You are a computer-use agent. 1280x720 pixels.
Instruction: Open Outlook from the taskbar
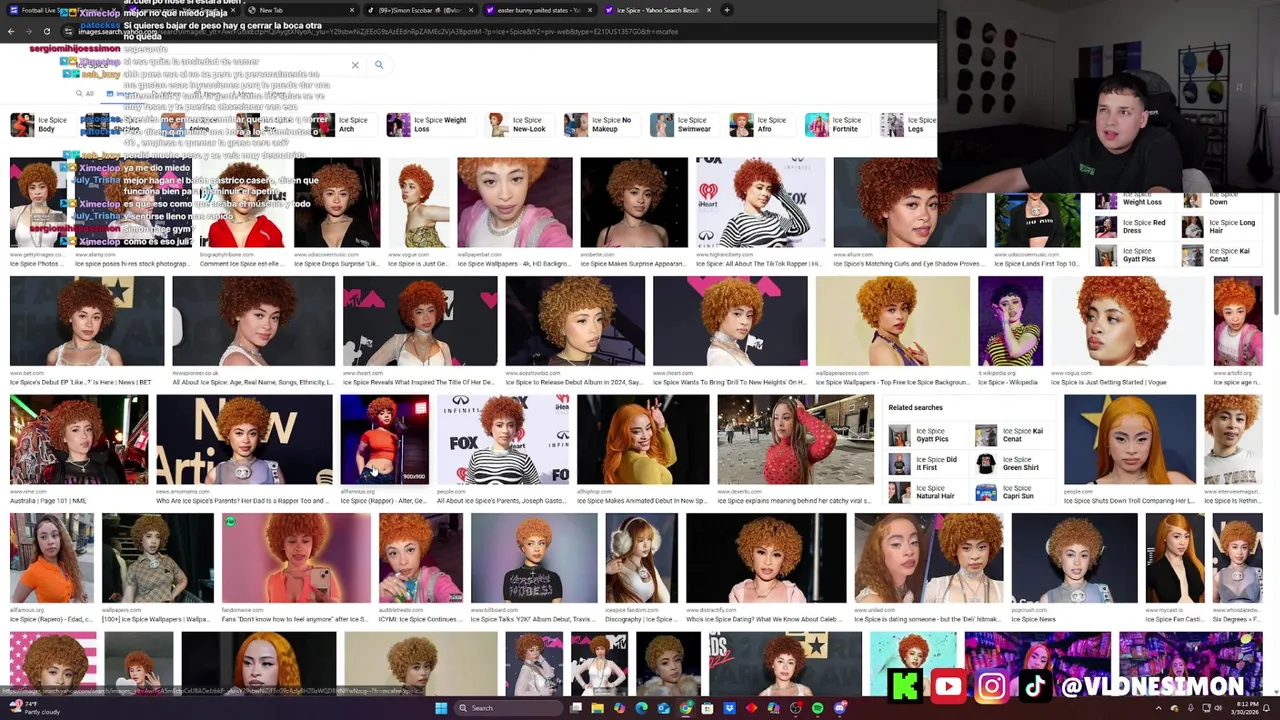point(663,708)
